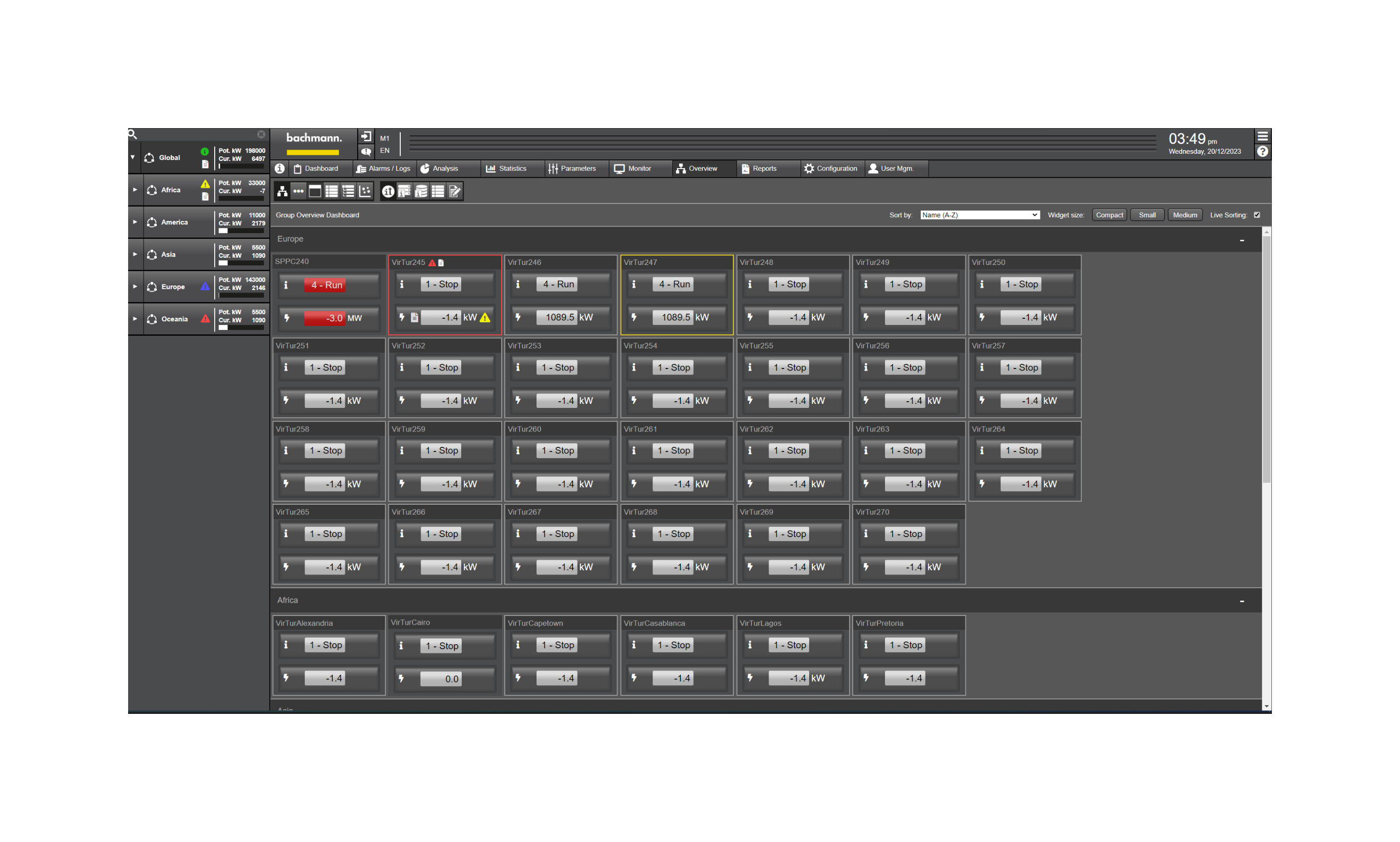Open the Alarms / Logs tab
1400x842 pixels.
(383, 169)
